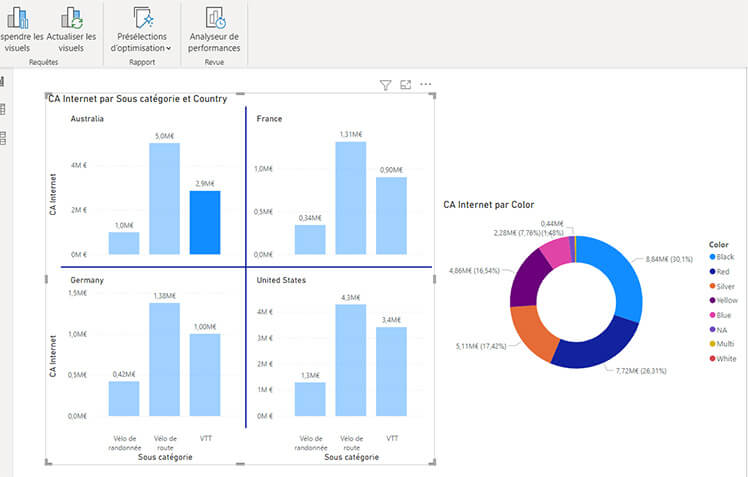Select White in the Color legend

pyautogui.click(x=723, y=358)
